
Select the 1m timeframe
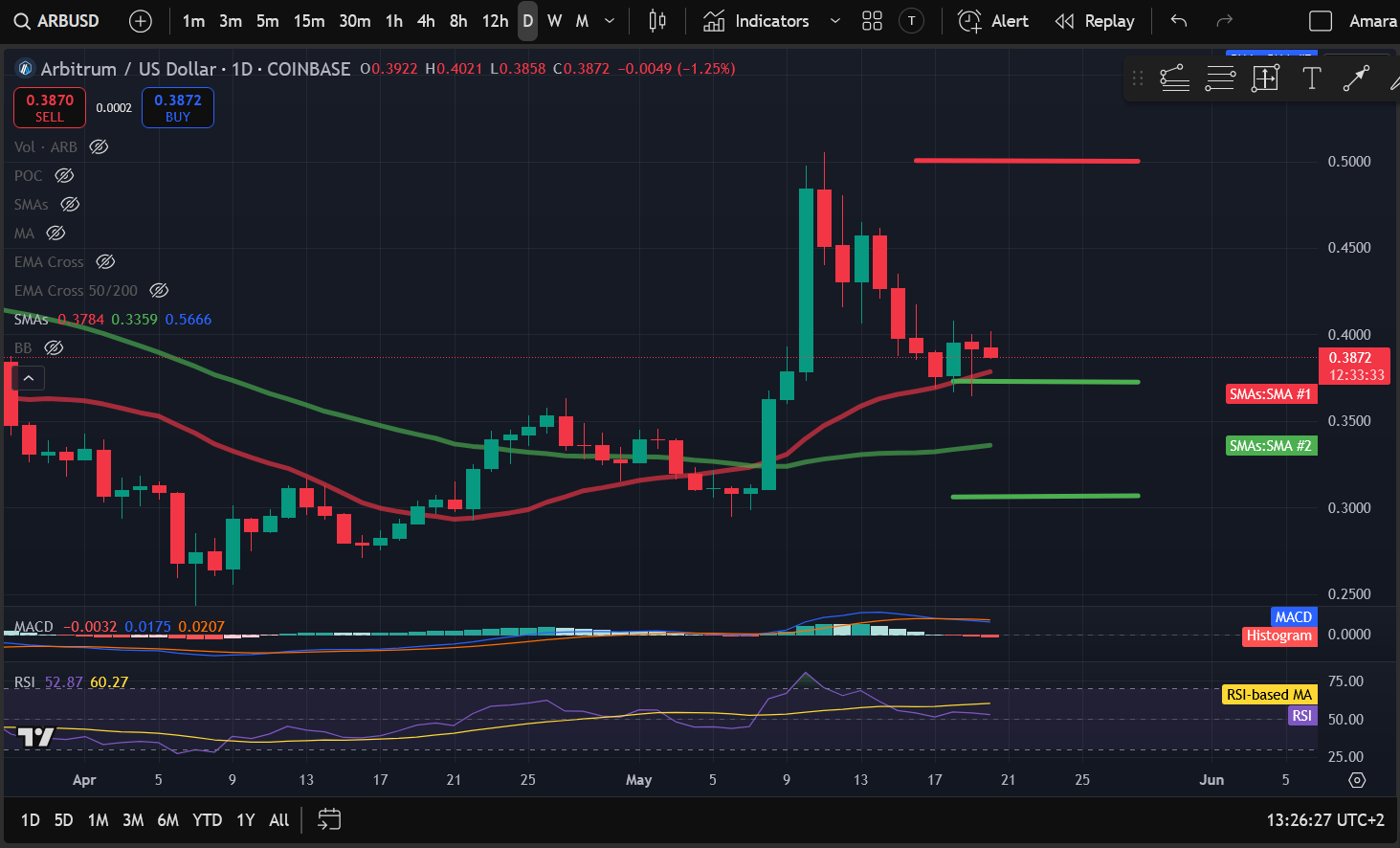193,21
